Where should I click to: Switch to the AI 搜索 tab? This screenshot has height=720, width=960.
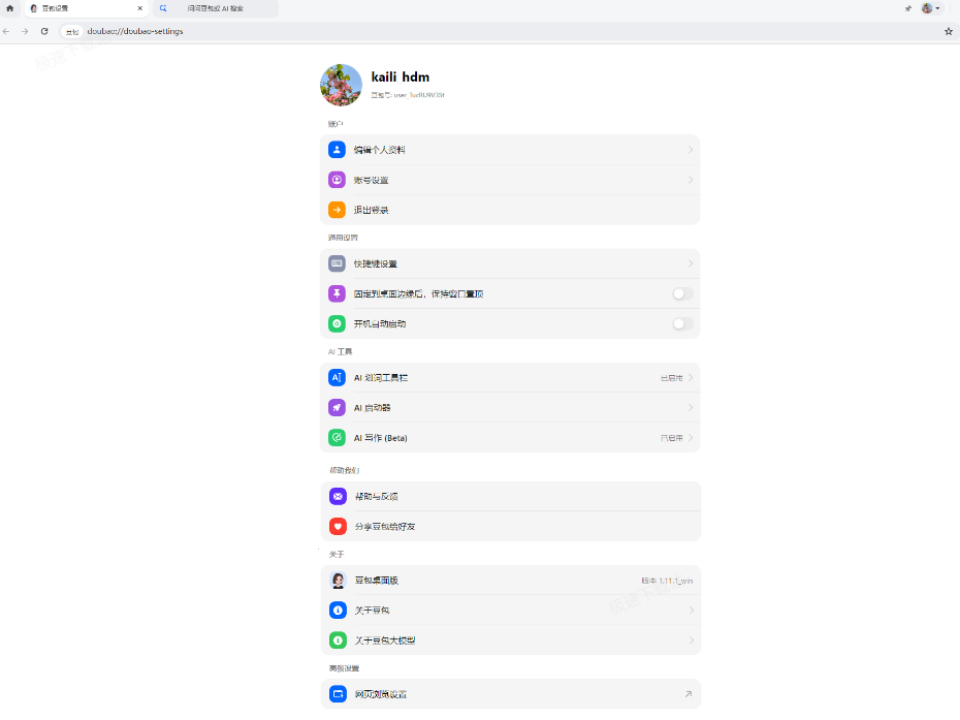[x=216, y=9]
